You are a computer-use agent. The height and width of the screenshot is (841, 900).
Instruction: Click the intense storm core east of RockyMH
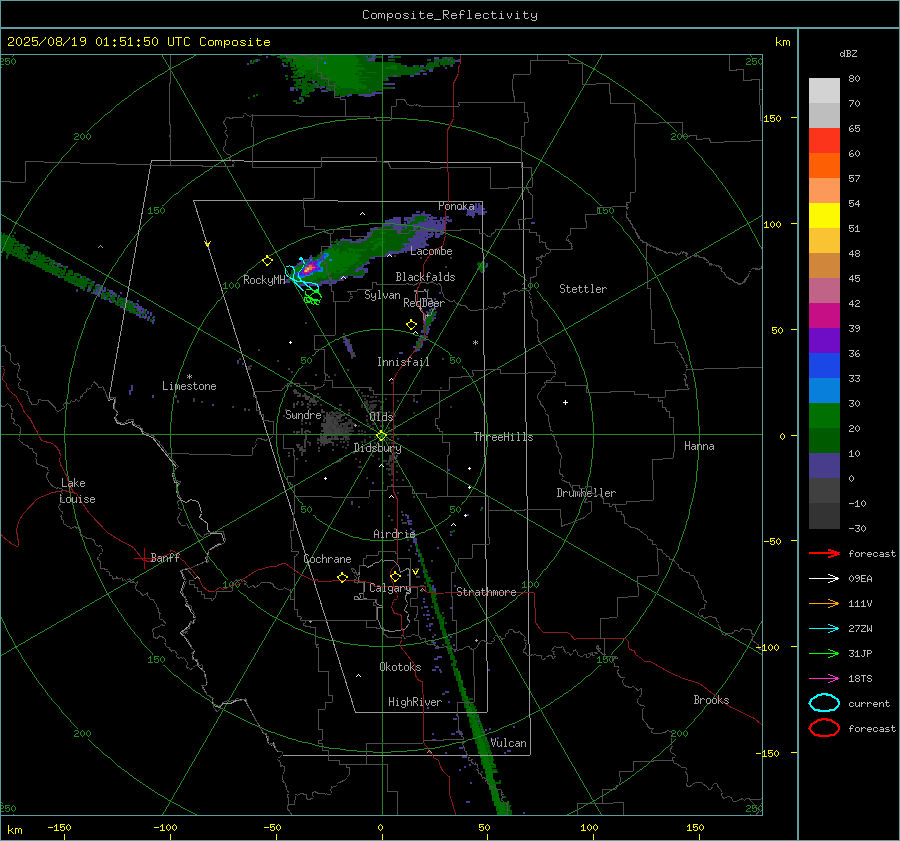pos(310,268)
